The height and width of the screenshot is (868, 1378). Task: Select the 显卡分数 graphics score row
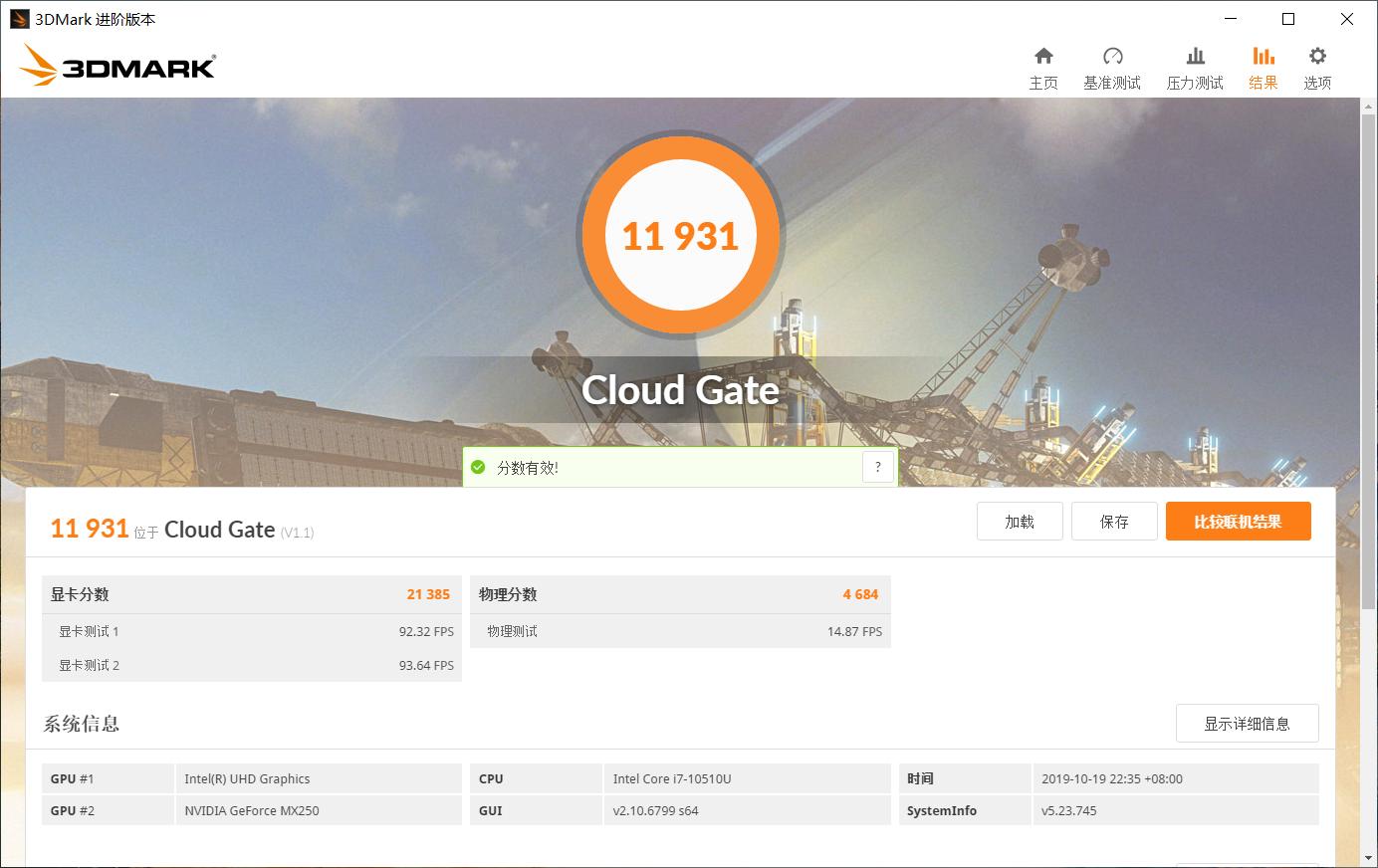click(251, 594)
